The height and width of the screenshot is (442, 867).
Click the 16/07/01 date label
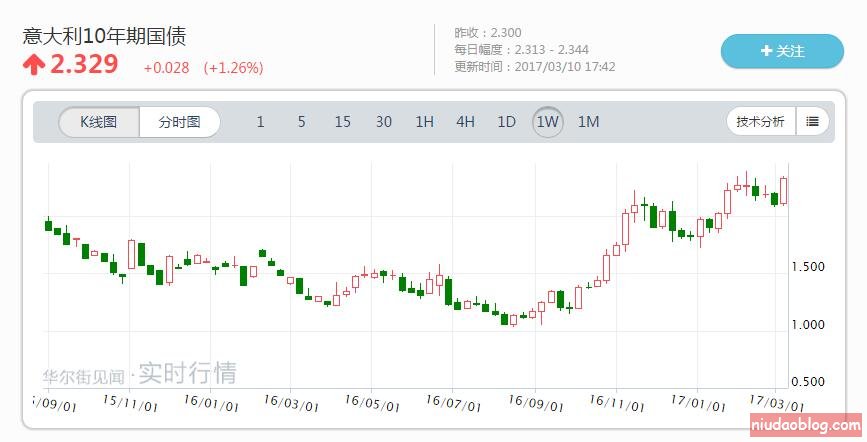[453, 403]
